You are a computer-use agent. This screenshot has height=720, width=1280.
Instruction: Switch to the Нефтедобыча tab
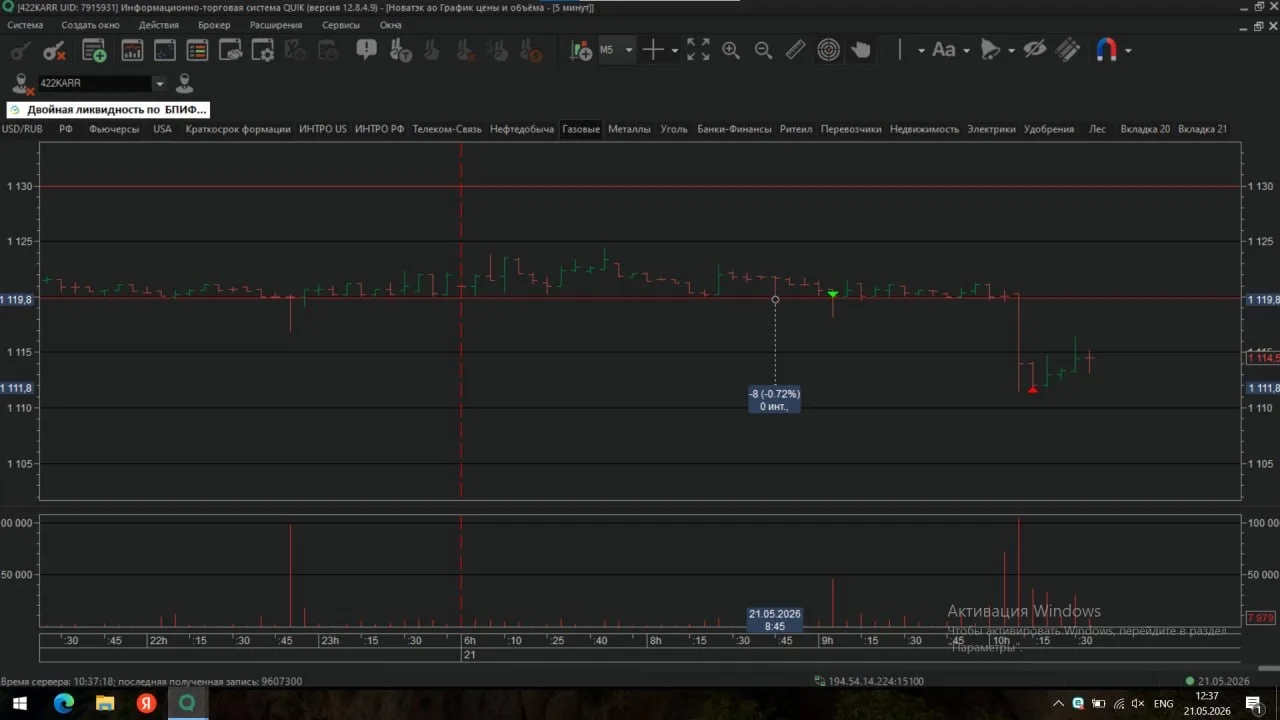click(x=522, y=129)
